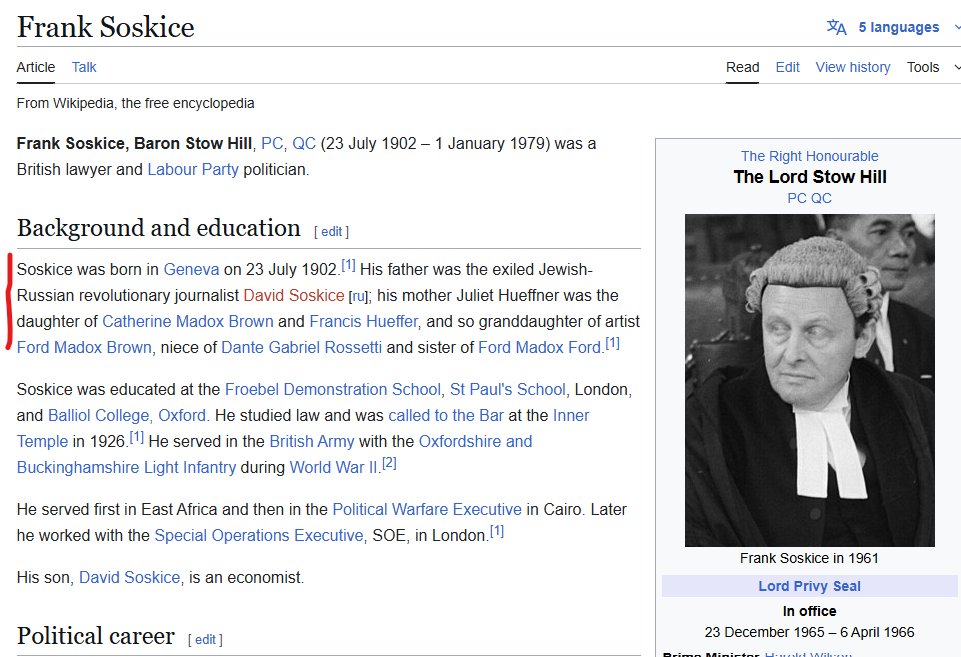Open the St Paul's School link
961x657 pixels.
click(x=507, y=390)
